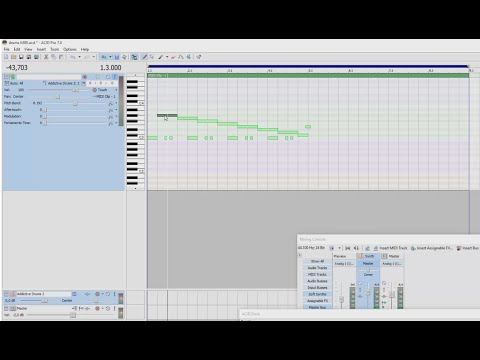480x360 pixels.
Task: Toggle the MIDI Tracks filter in mixer
Action: tap(317, 274)
